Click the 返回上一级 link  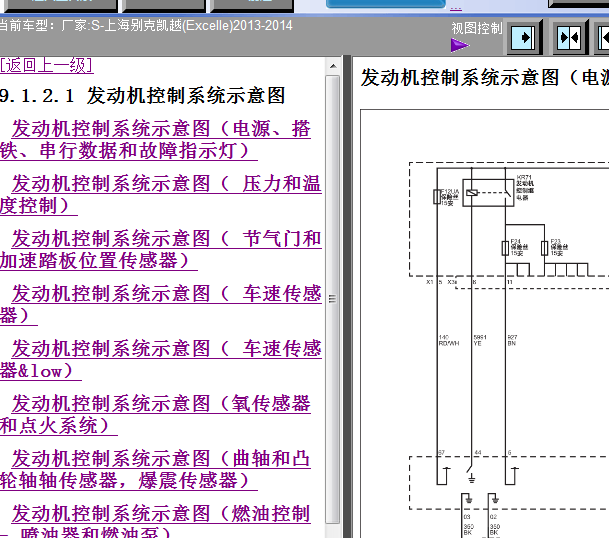click(47, 65)
